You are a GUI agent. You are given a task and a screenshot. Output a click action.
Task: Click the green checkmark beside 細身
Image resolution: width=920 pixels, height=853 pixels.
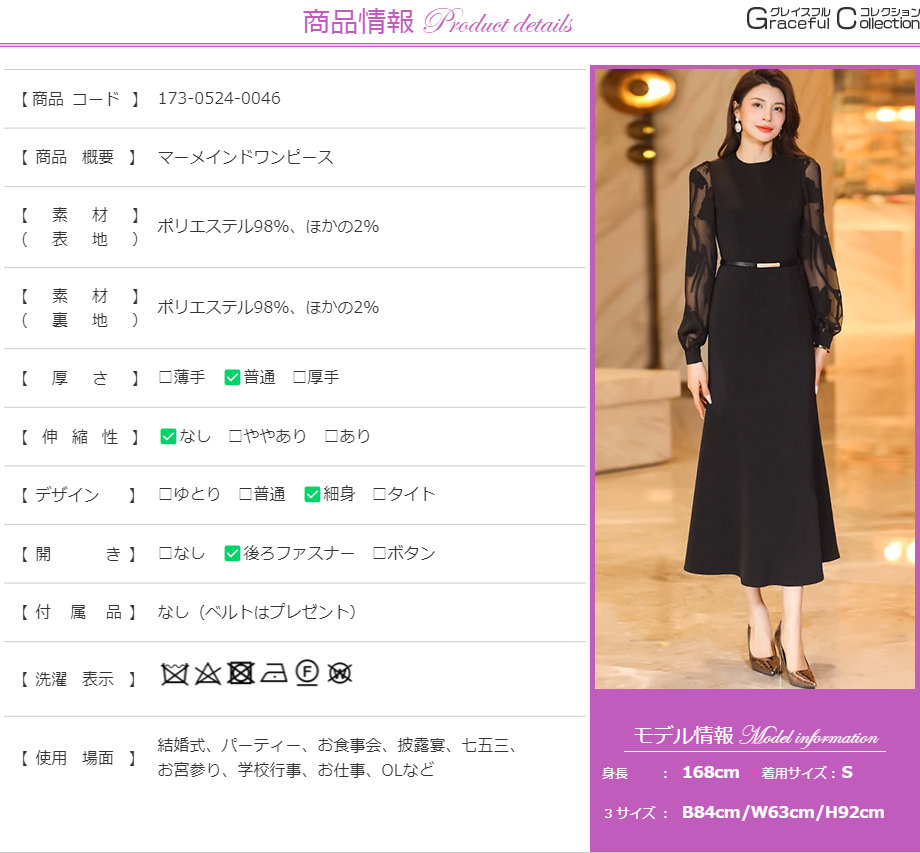(312, 494)
